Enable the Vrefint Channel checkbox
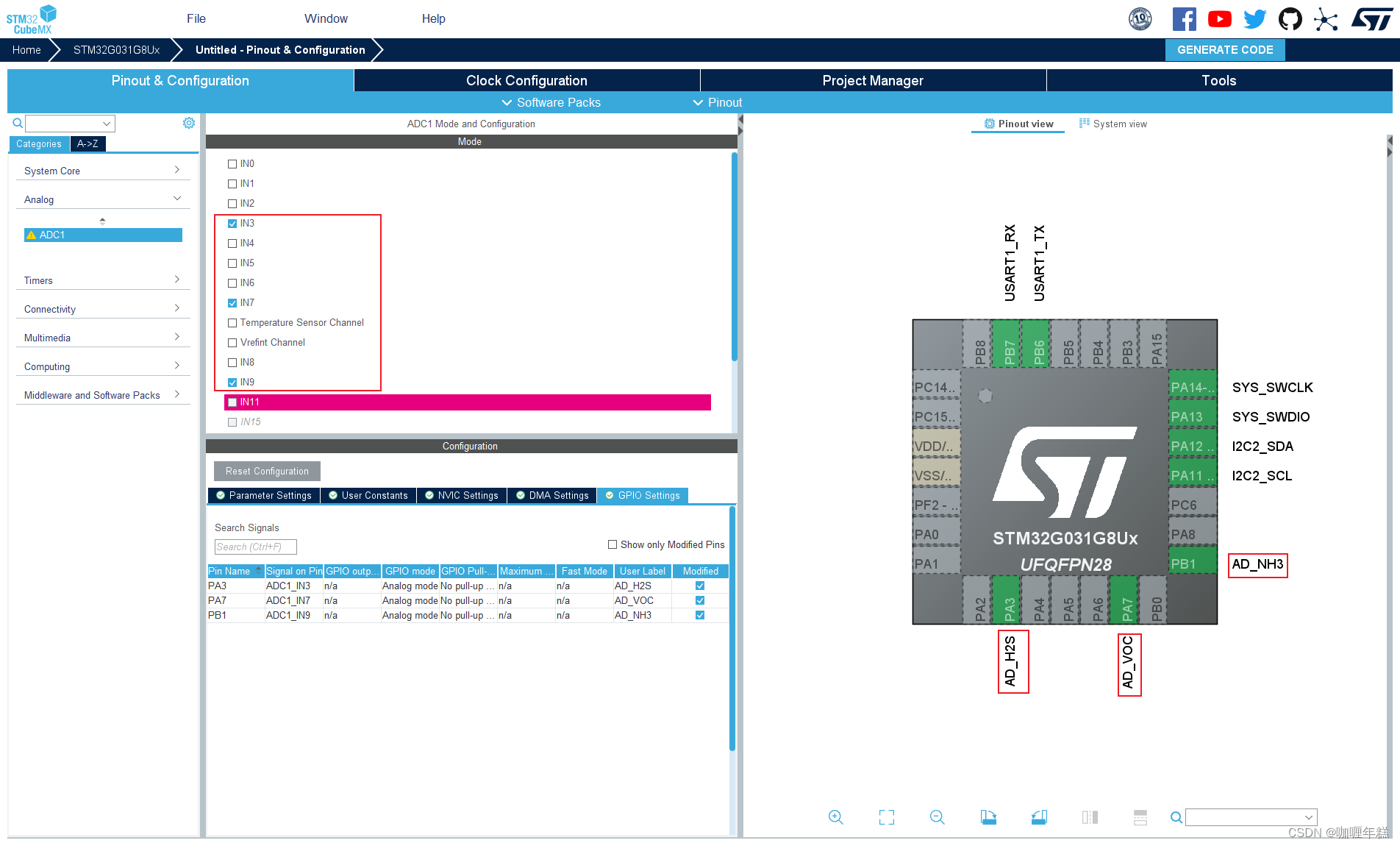This screenshot has width=1400, height=846. (x=232, y=343)
